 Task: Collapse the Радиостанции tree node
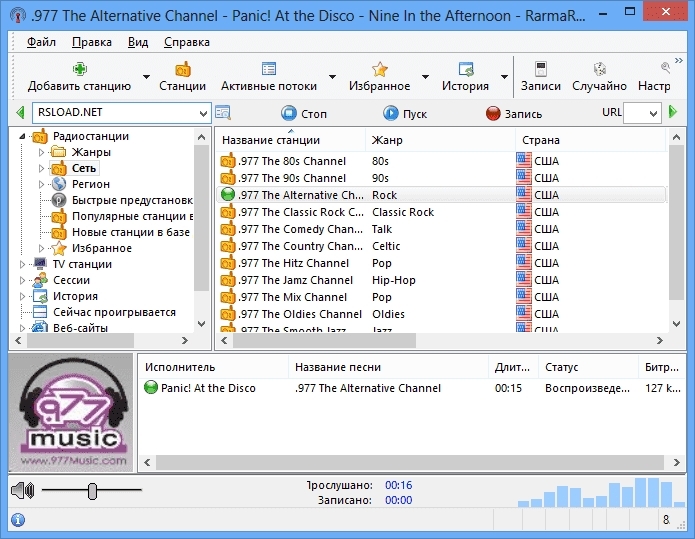click(x=22, y=137)
